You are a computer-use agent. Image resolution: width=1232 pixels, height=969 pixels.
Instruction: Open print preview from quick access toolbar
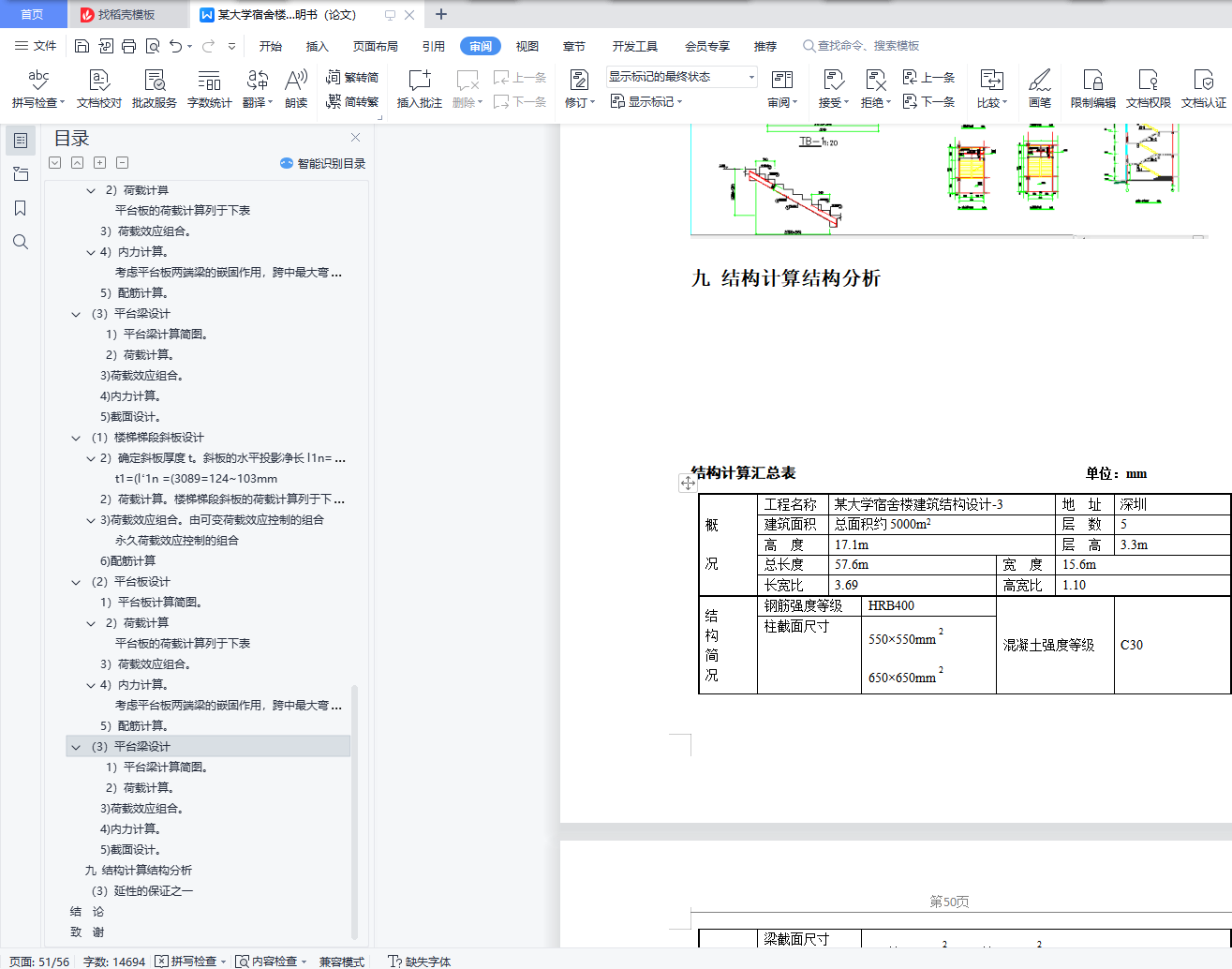(x=152, y=46)
